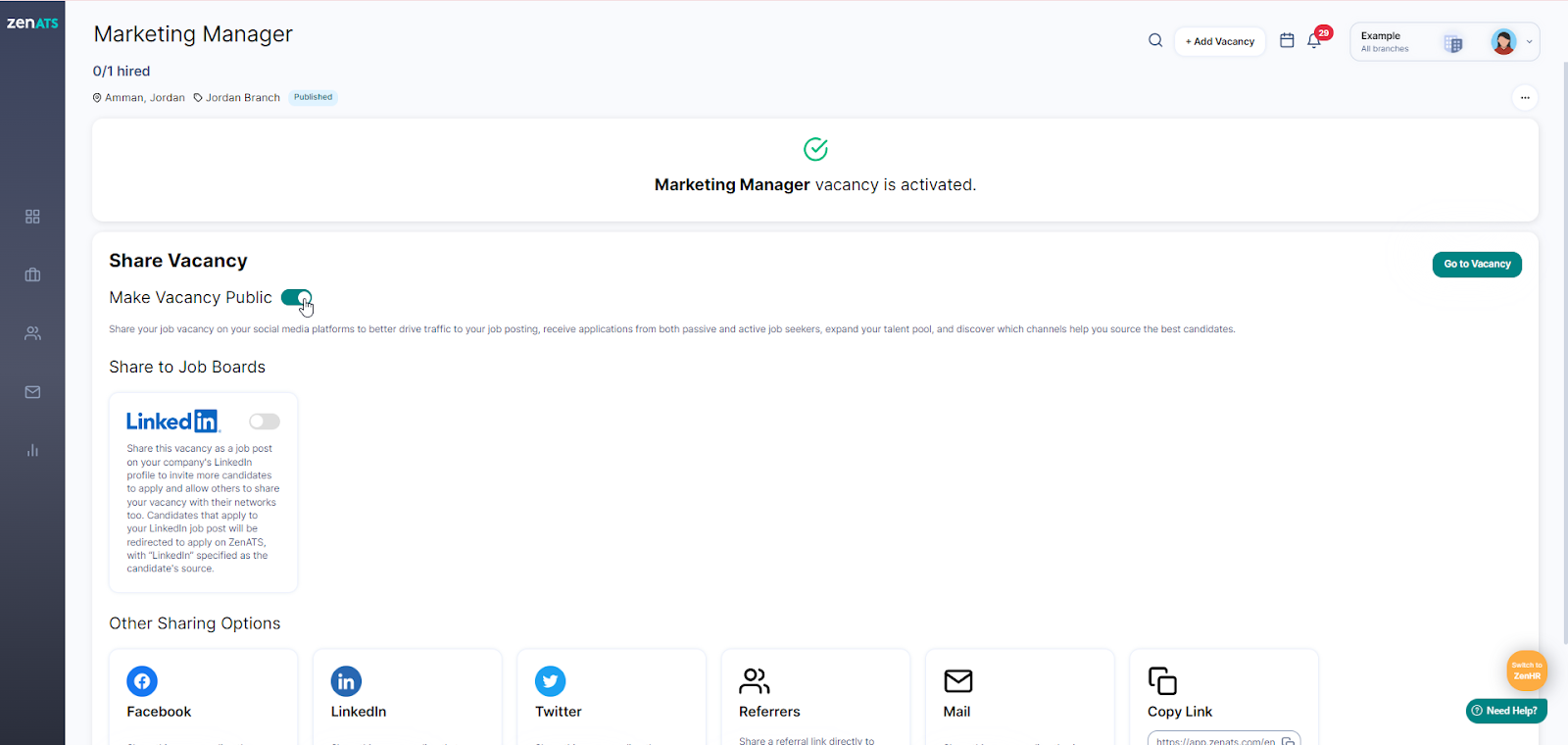This screenshot has width=1568, height=745.
Task: Click the user avatar picture
Action: [1503, 41]
